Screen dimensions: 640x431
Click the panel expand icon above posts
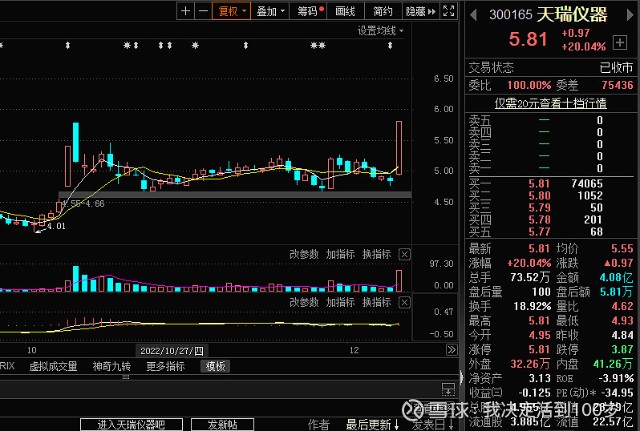448,389
